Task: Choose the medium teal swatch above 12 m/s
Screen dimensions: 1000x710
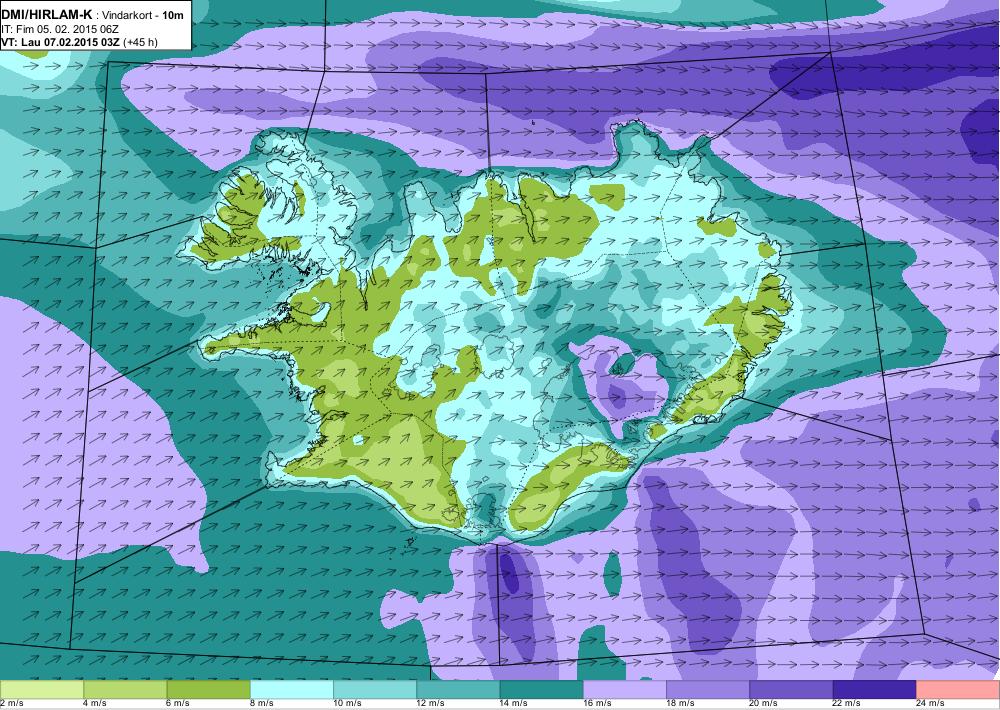Action: pyautogui.click(x=458, y=690)
